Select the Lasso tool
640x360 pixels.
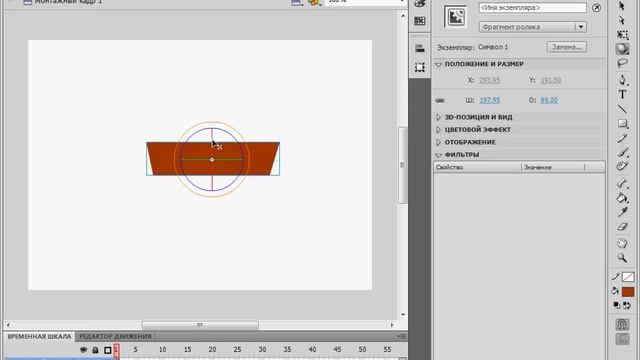click(x=622, y=63)
